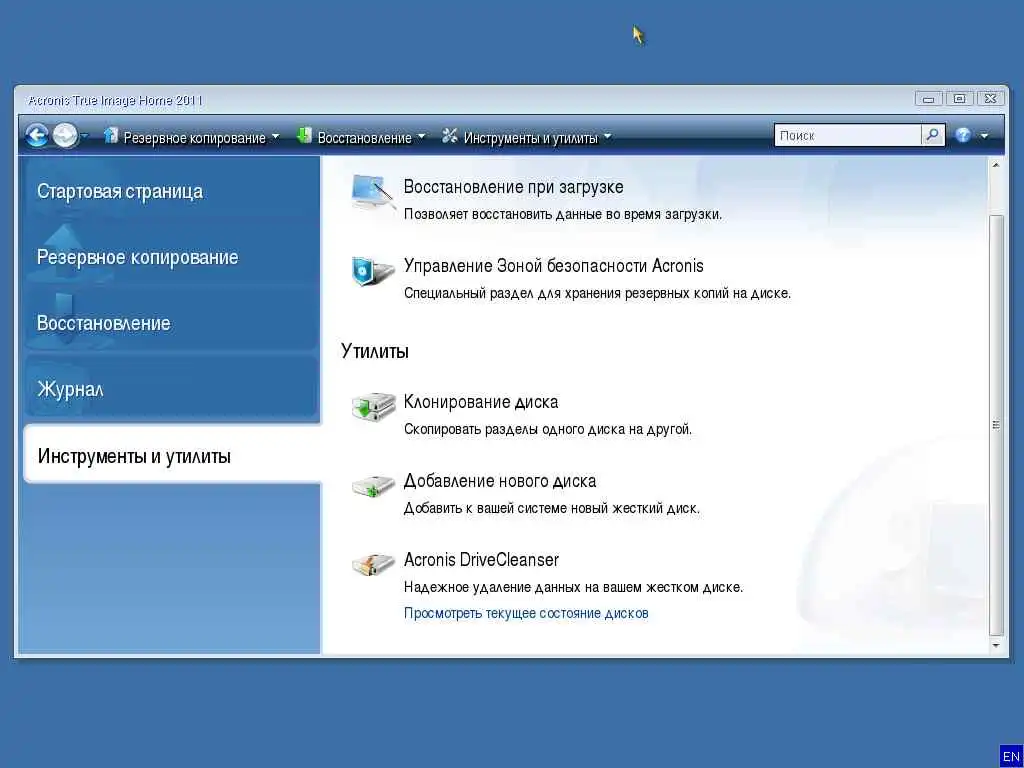This screenshot has width=1024, height=768.
Task: Open navigation history dropdown arrow
Action: [x=85, y=136]
